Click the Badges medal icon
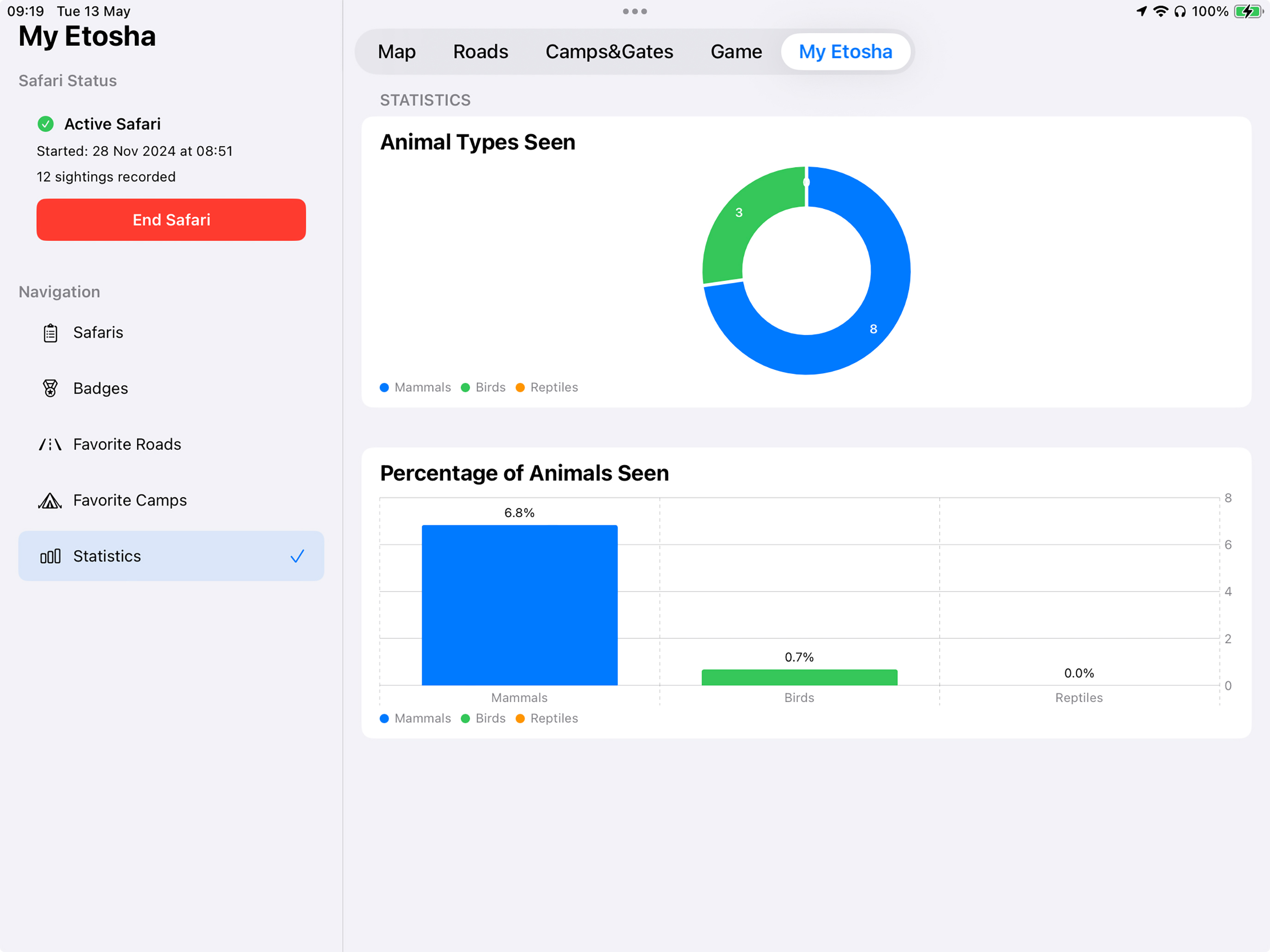The height and width of the screenshot is (952, 1270). (x=50, y=388)
